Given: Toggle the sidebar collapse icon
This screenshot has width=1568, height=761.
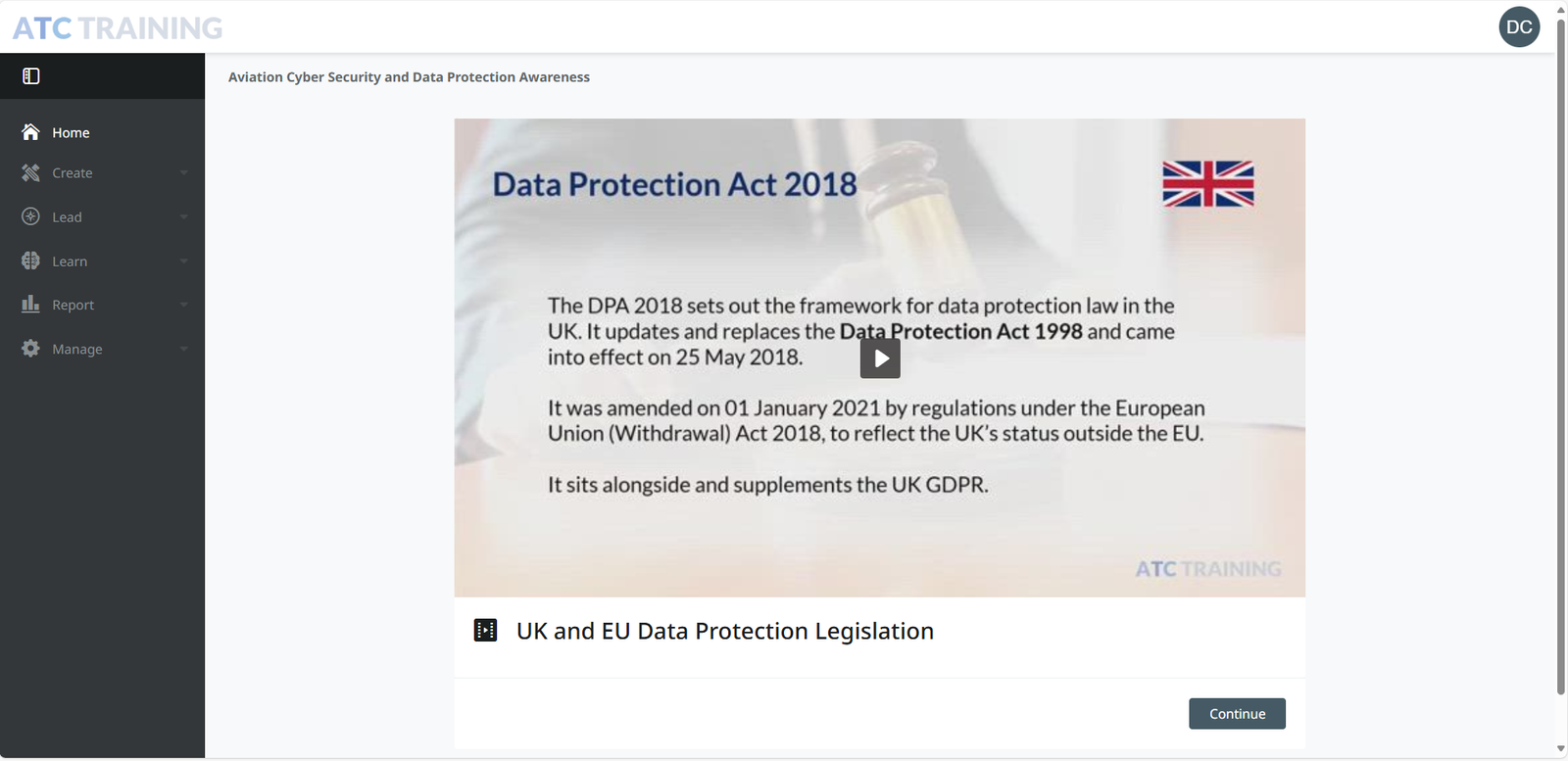Looking at the screenshot, I should (31, 76).
